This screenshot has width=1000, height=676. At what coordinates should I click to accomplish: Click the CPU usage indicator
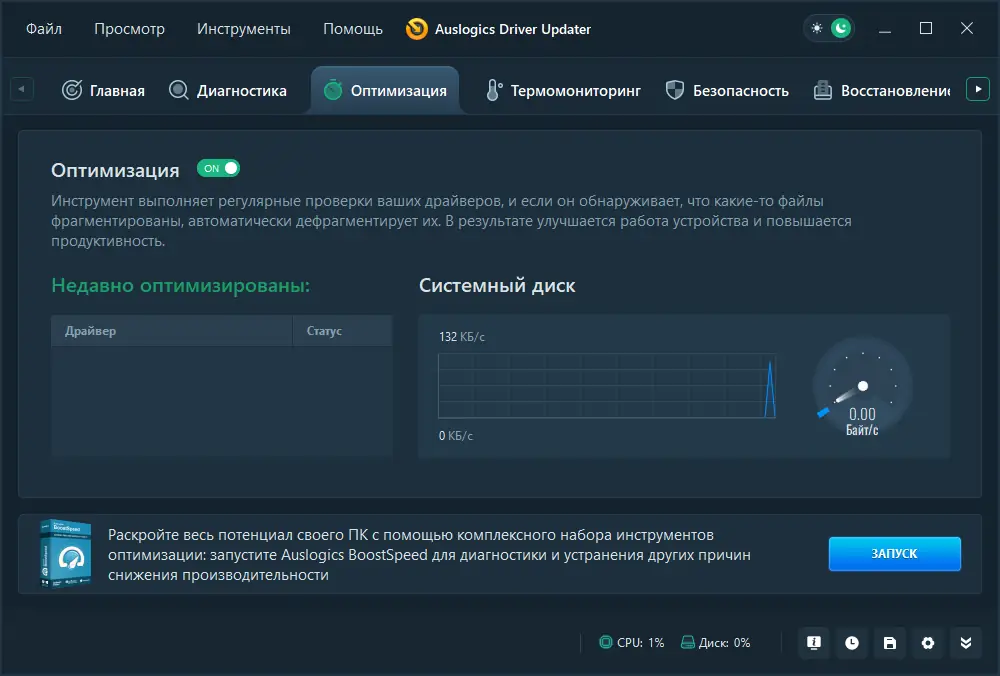coord(630,643)
